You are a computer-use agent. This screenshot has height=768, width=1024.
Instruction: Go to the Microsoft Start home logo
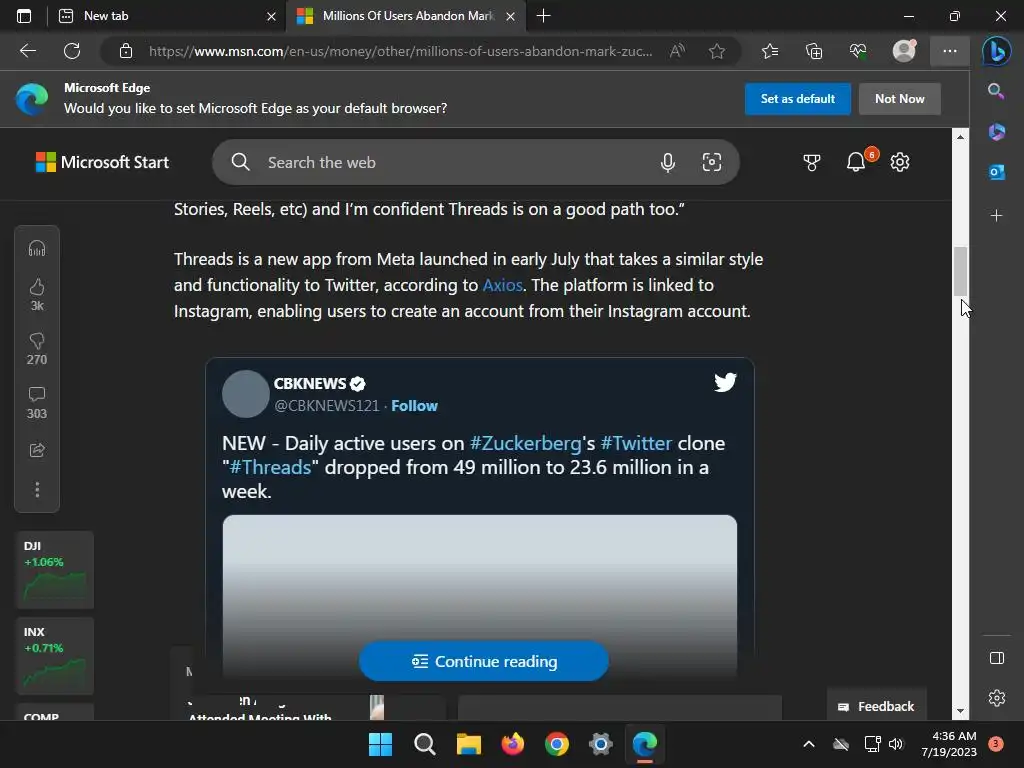pos(102,162)
